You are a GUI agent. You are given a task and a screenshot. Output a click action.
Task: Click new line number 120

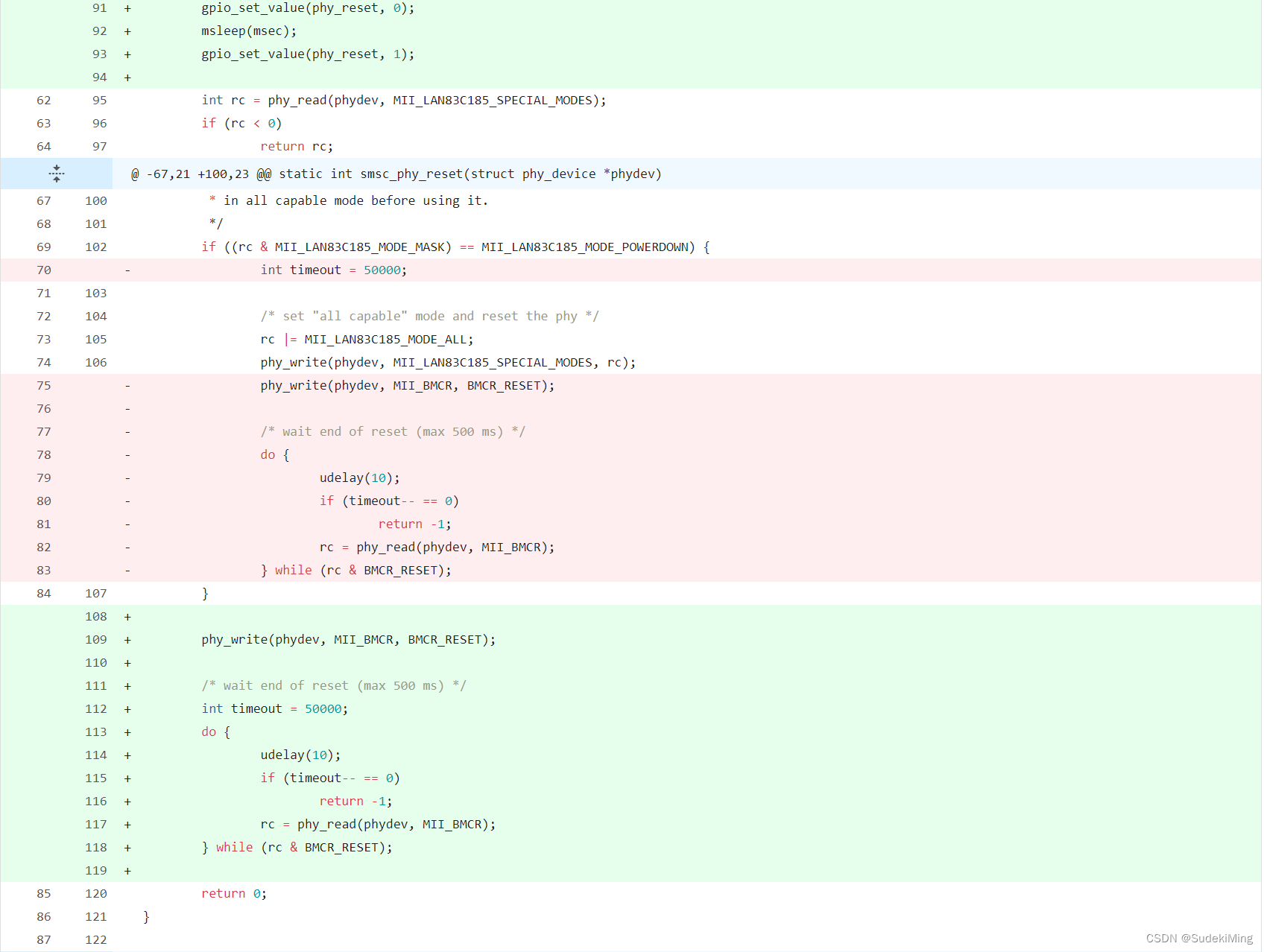click(x=96, y=893)
